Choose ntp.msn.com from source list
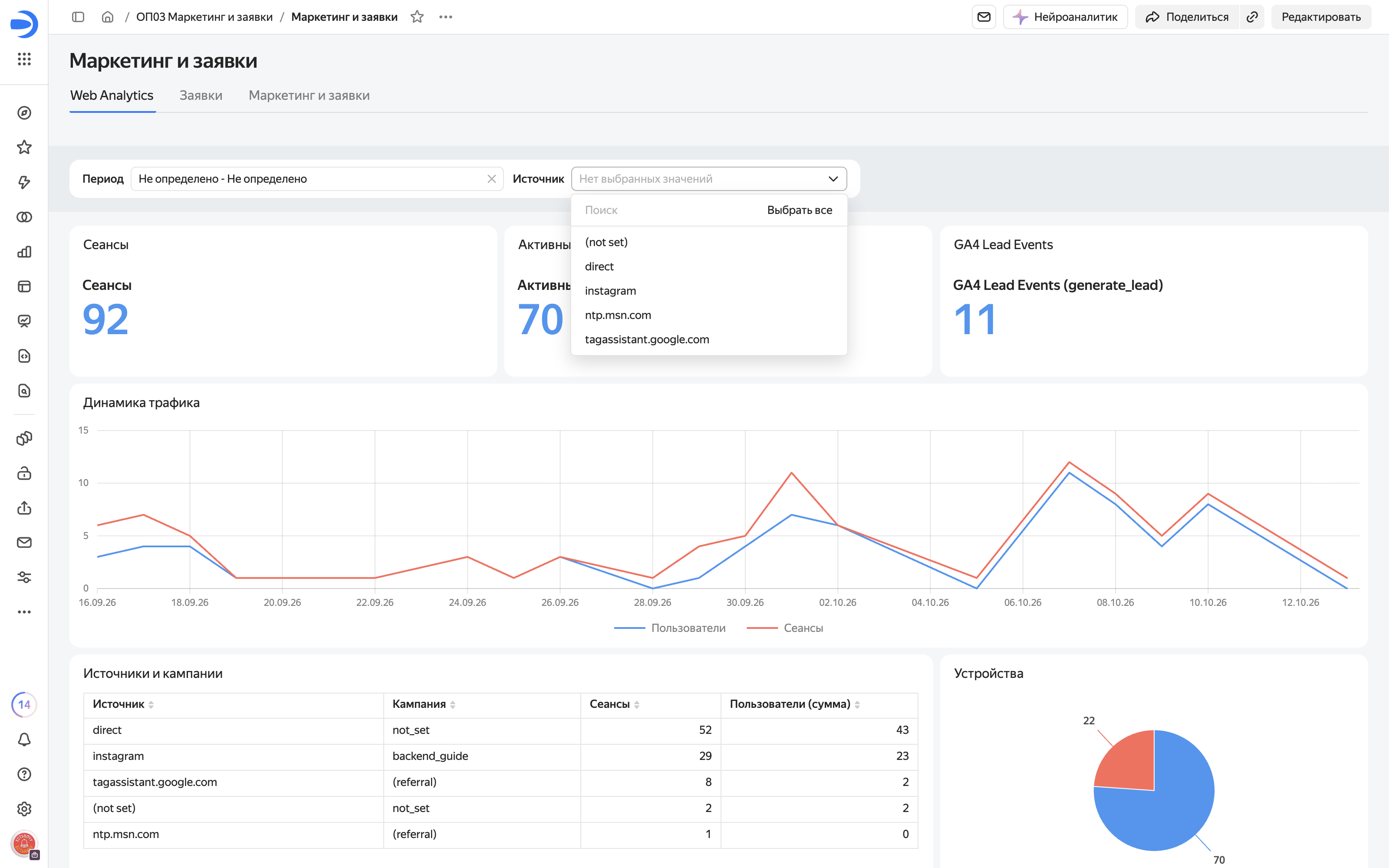1389x868 pixels. point(709,315)
